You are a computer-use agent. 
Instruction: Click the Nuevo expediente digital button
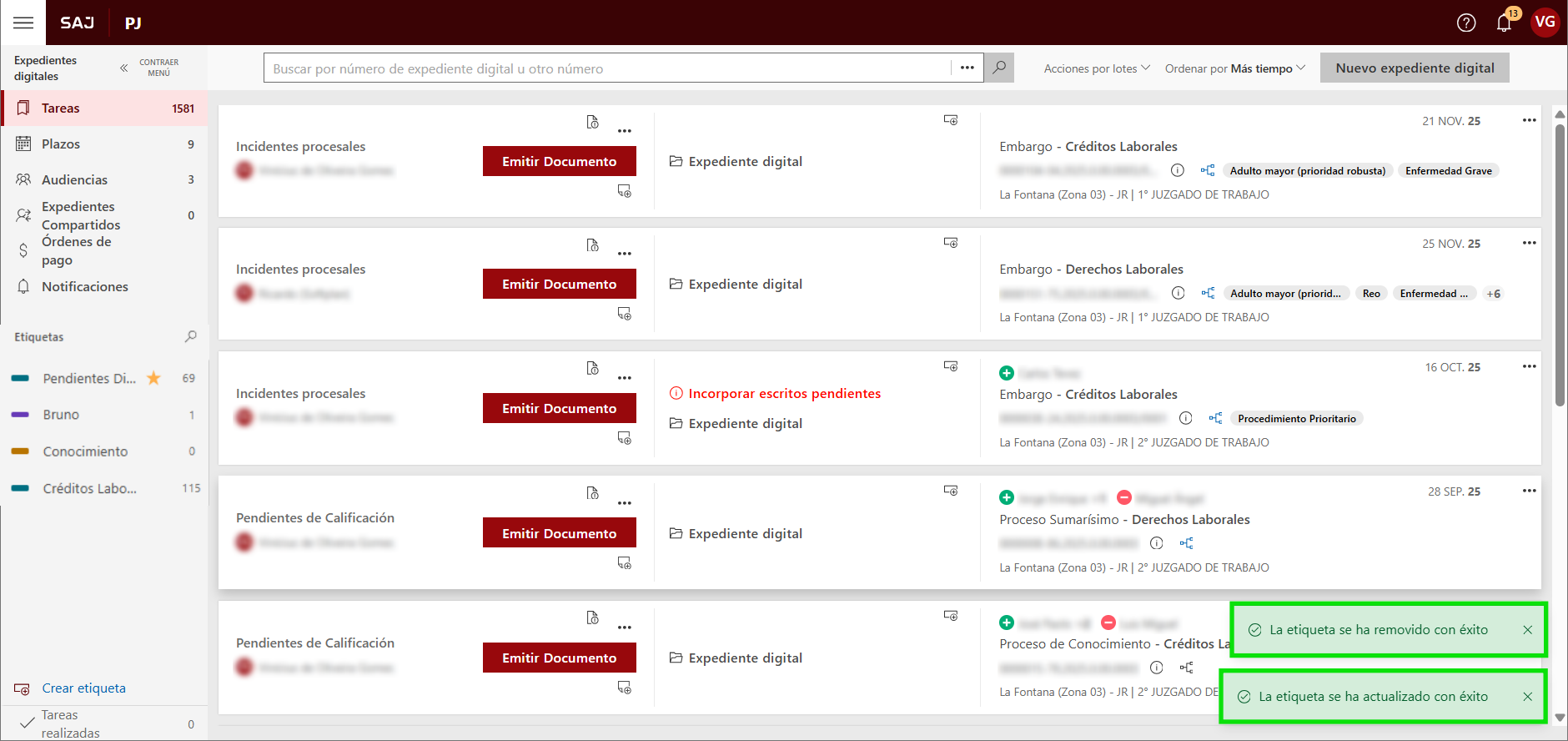pos(1414,68)
